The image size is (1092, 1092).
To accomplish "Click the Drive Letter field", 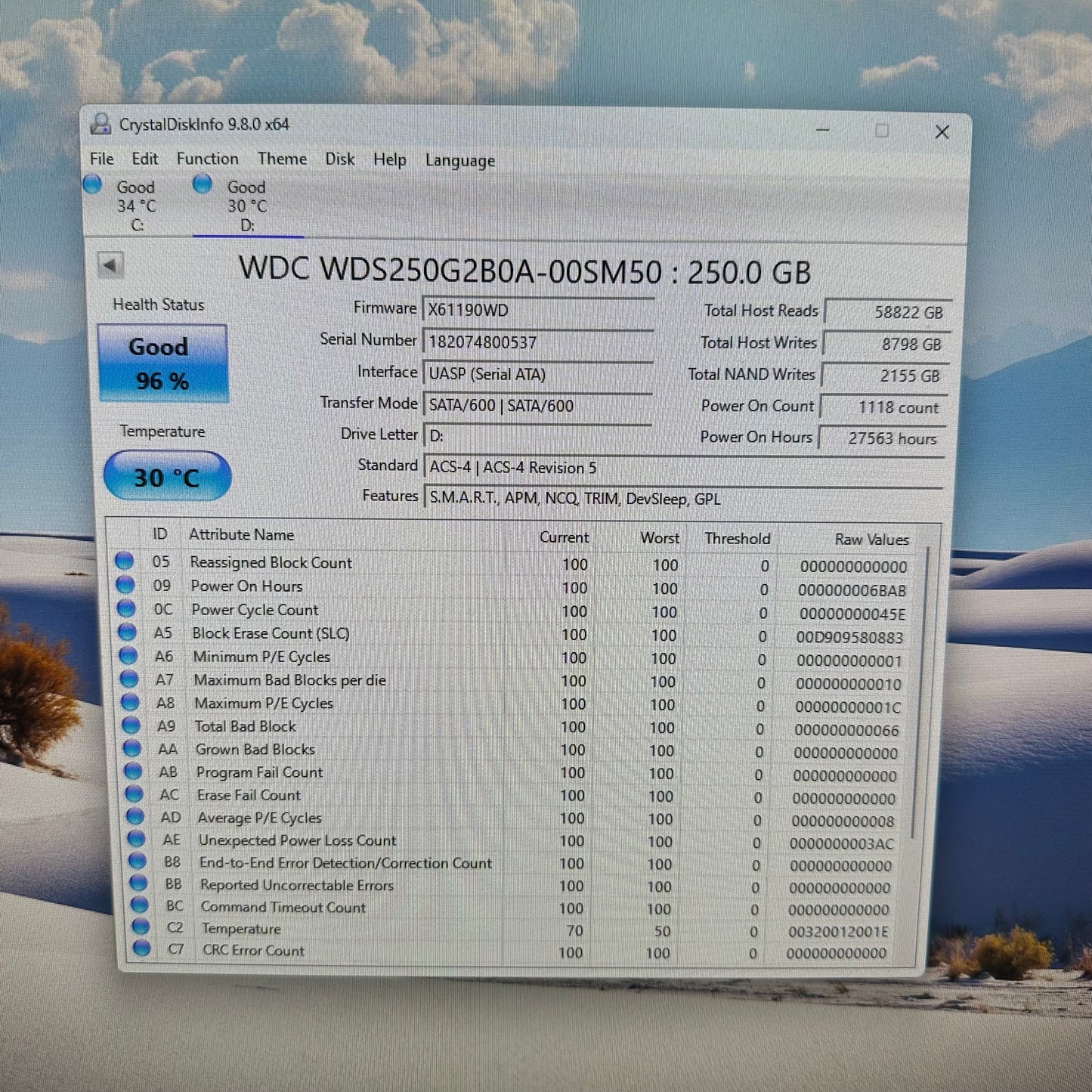I will (537, 436).
